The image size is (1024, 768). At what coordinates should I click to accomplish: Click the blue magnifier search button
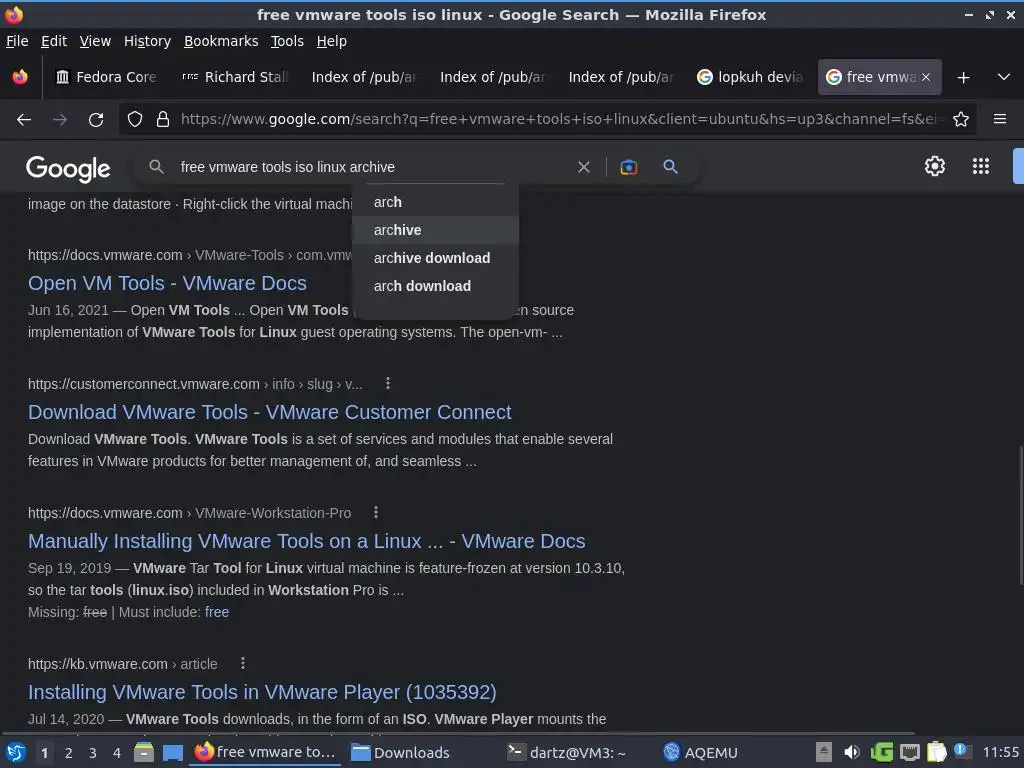pos(670,167)
